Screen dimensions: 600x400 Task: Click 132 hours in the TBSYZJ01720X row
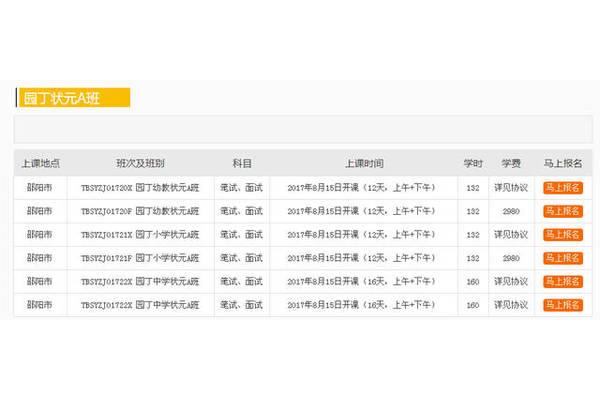point(473,188)
